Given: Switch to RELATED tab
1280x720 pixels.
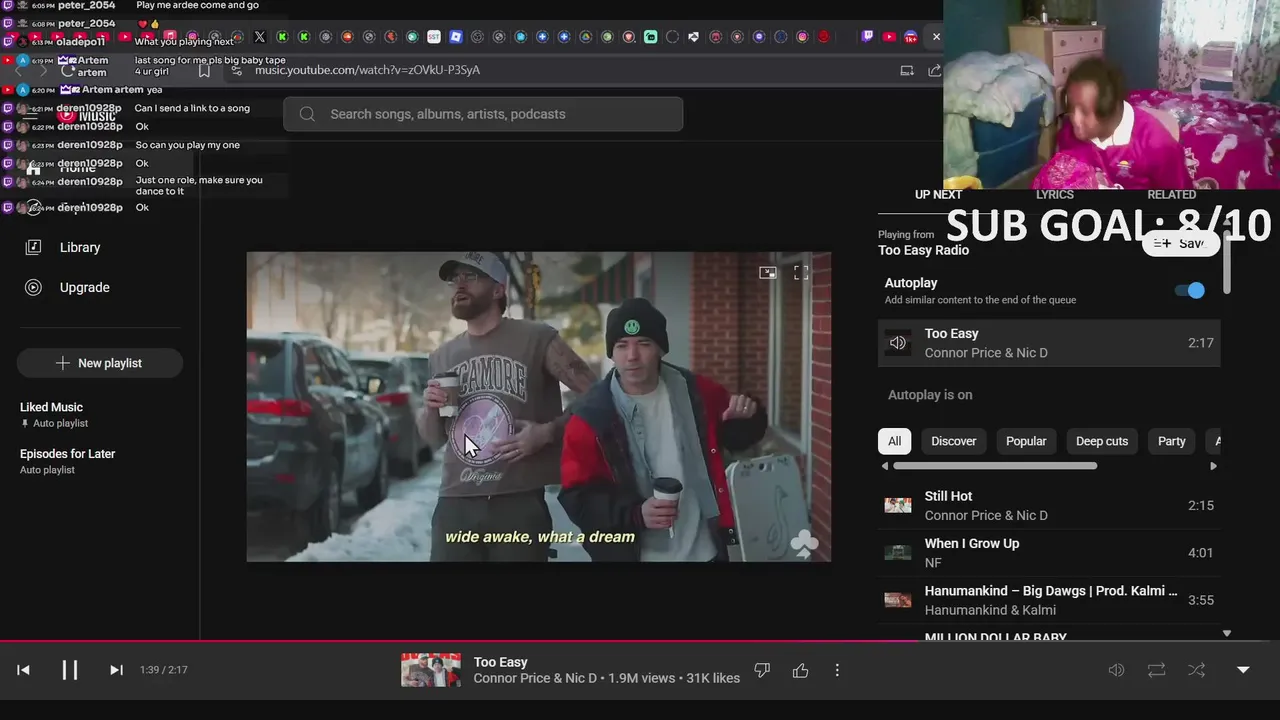Looking at the screenshot, I should pyautogui.click(x=1171, y=194).
